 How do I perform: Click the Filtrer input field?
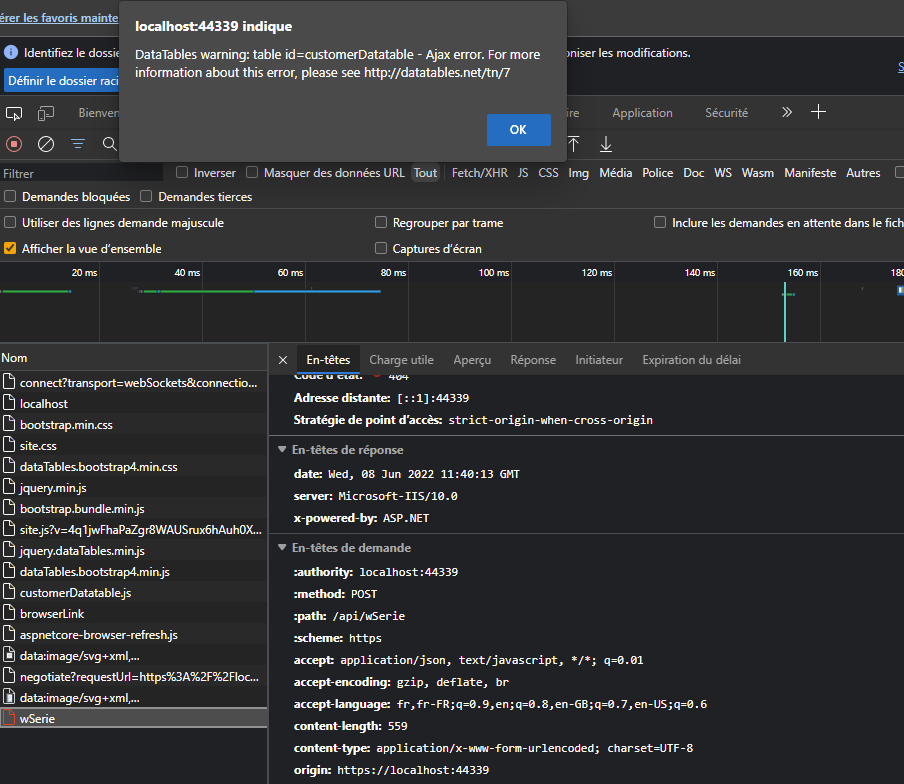(x=81, y=173)
